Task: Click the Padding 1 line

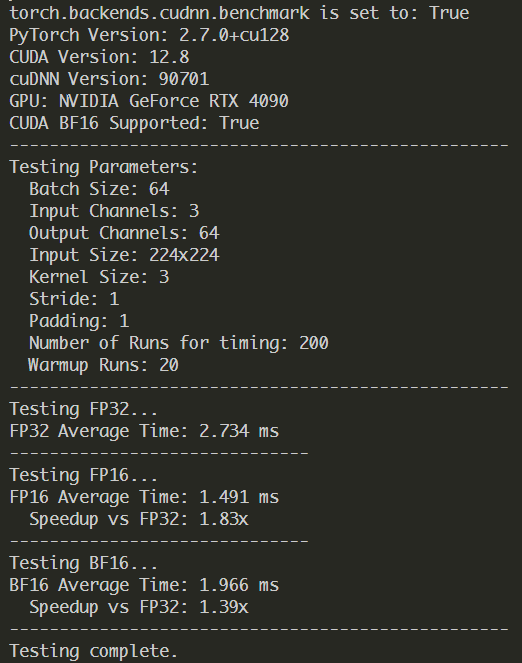Action: pos(79,321)
